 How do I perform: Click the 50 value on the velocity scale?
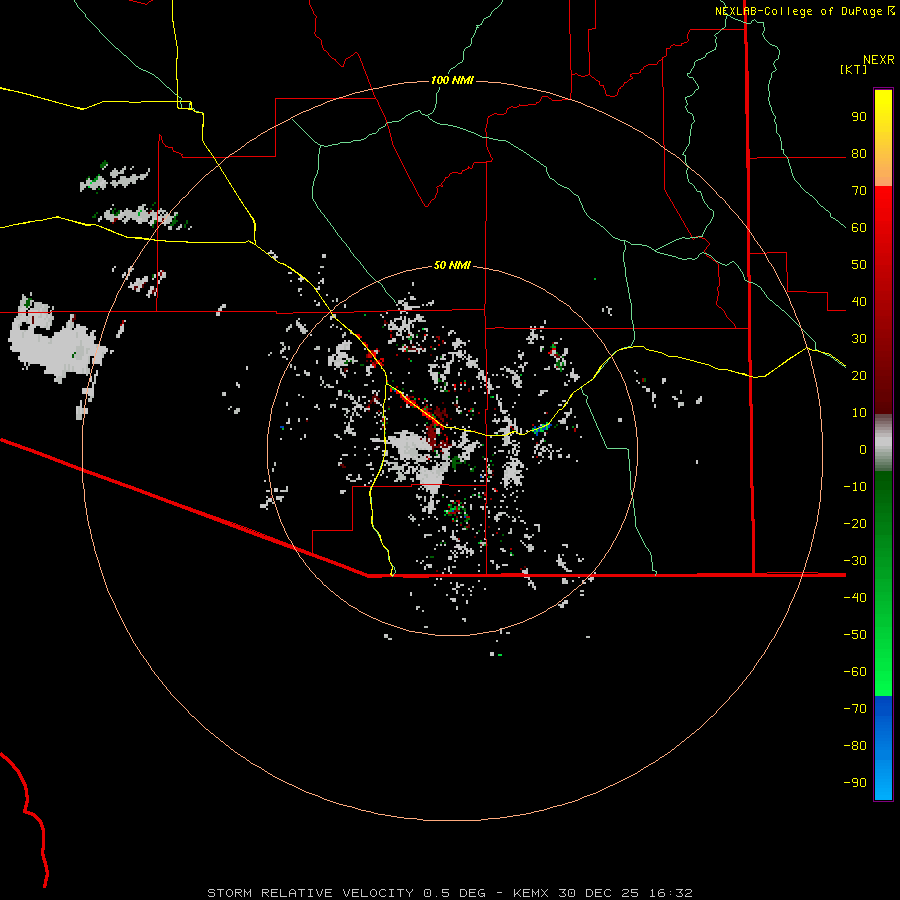point(859,265)
